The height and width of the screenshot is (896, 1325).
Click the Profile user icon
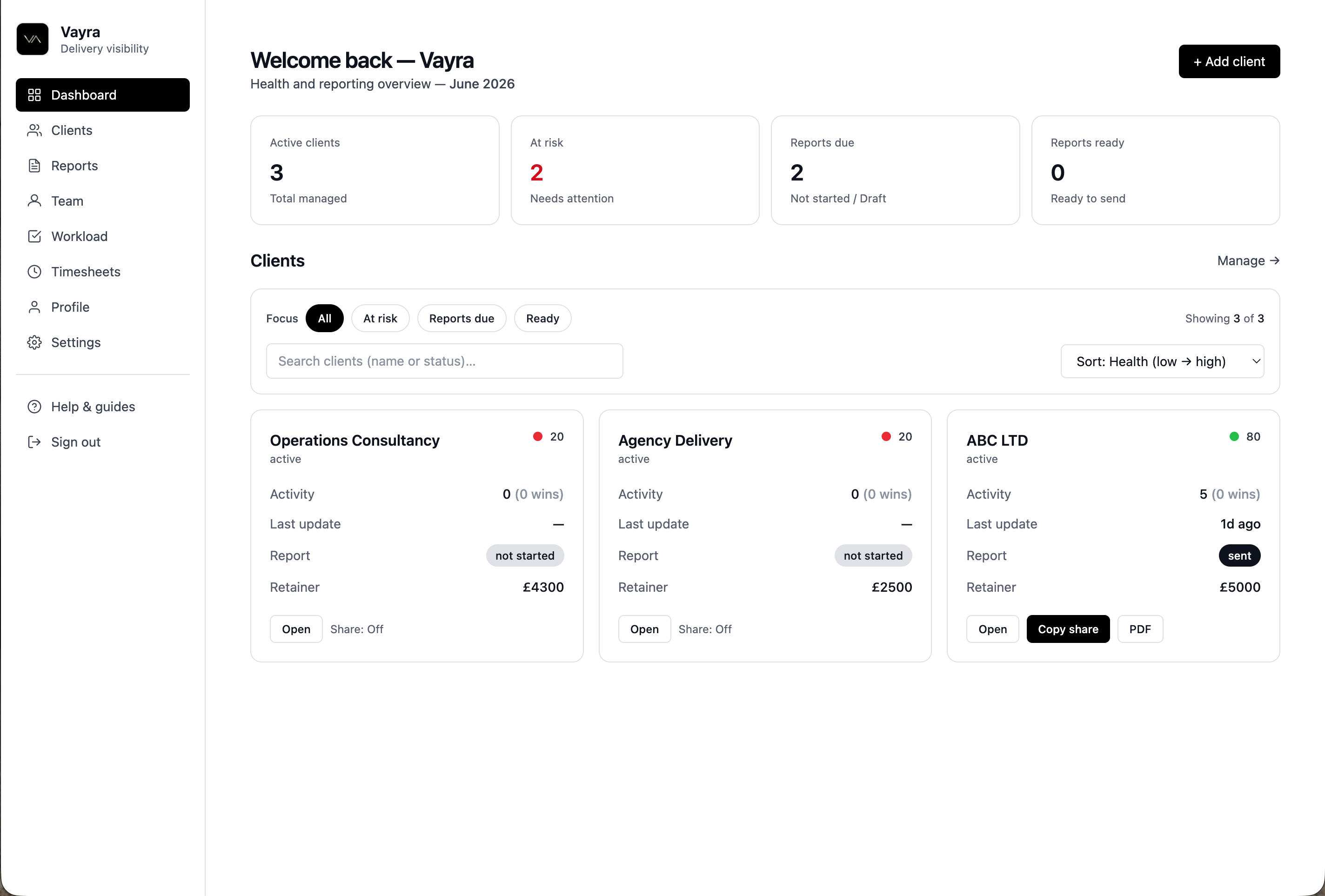pyautogui.click(x=34, y=307)
